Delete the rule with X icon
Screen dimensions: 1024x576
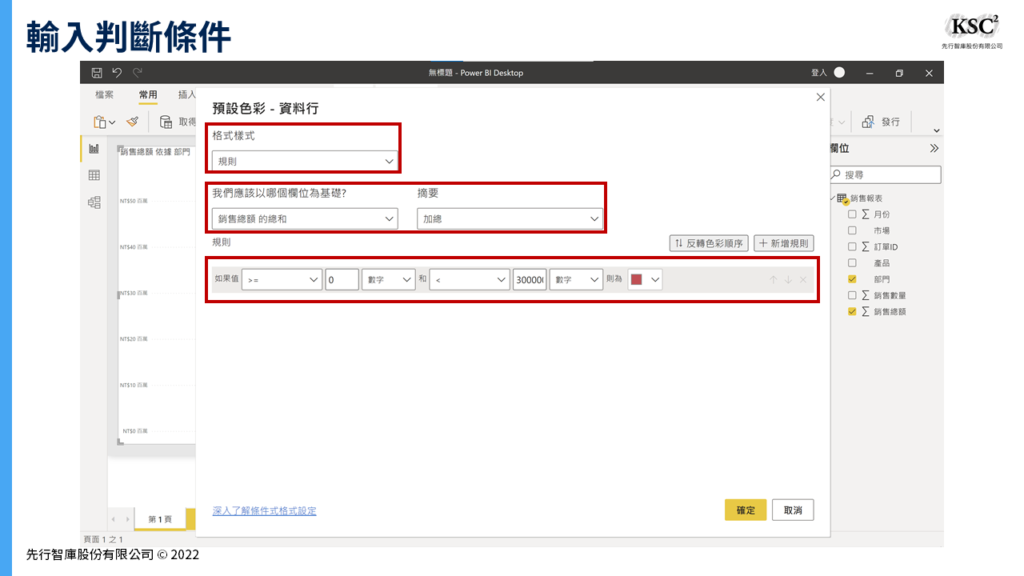803,280
